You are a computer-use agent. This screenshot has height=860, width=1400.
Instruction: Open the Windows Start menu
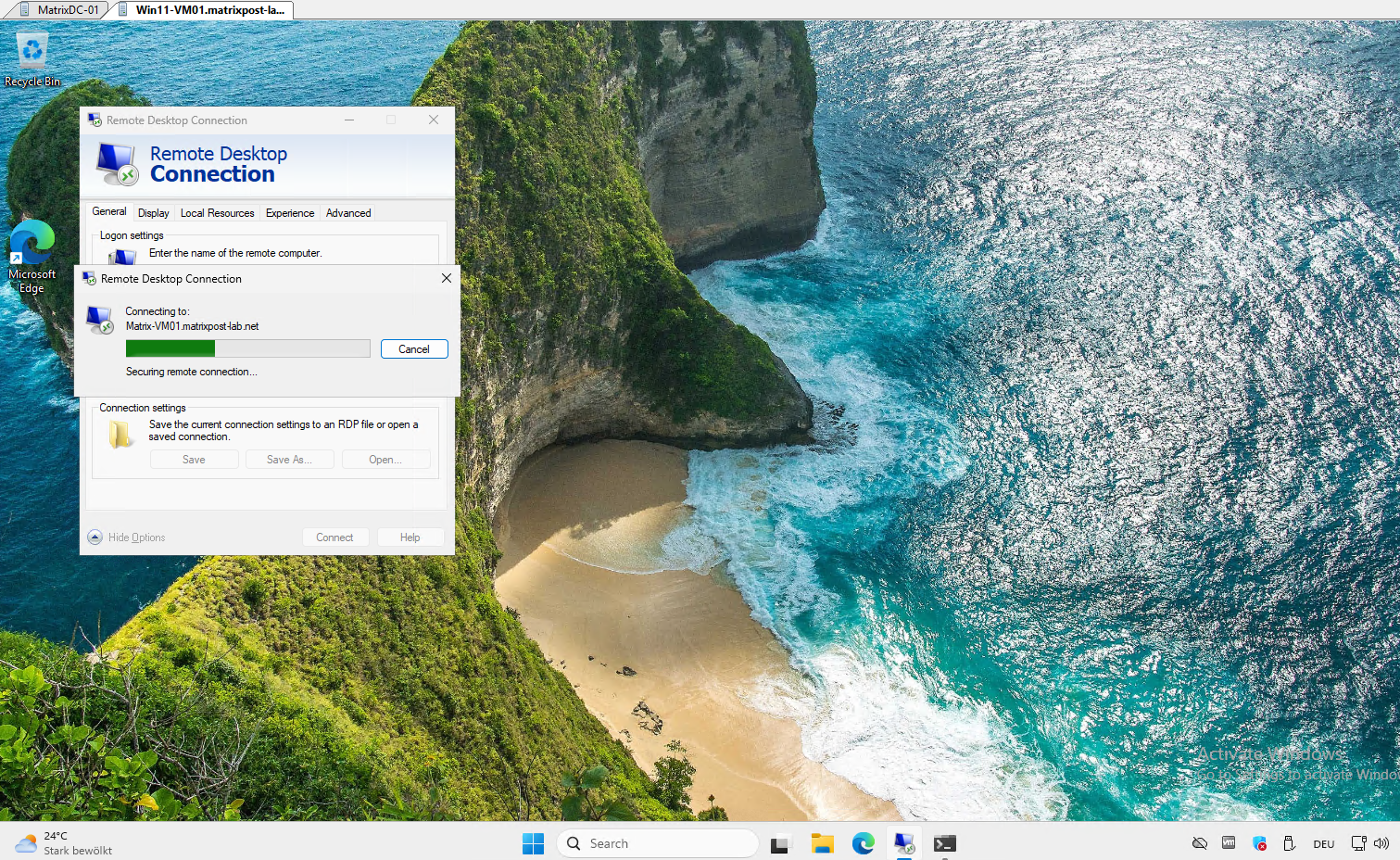[534, 843]
